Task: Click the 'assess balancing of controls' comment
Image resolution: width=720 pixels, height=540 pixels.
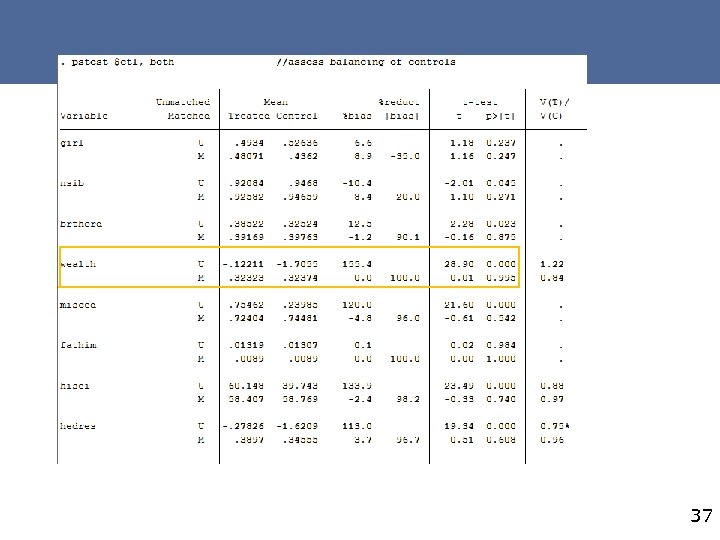Action: click(x=366, y=61)
